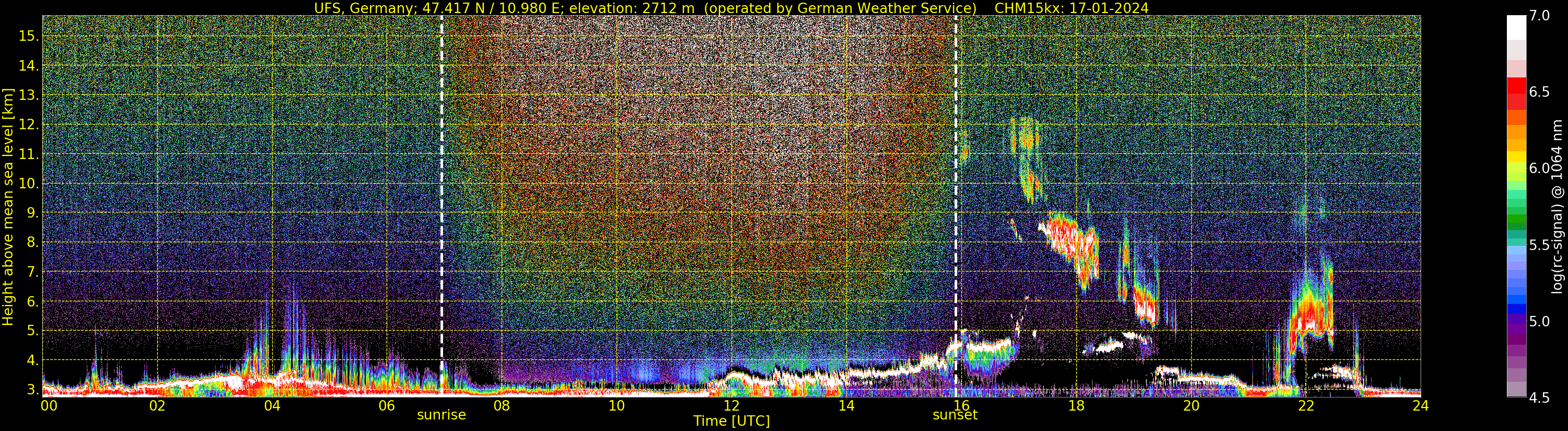Click the '12' time tick label
This screenshot has height=431, width=1568.
[731, 406]
